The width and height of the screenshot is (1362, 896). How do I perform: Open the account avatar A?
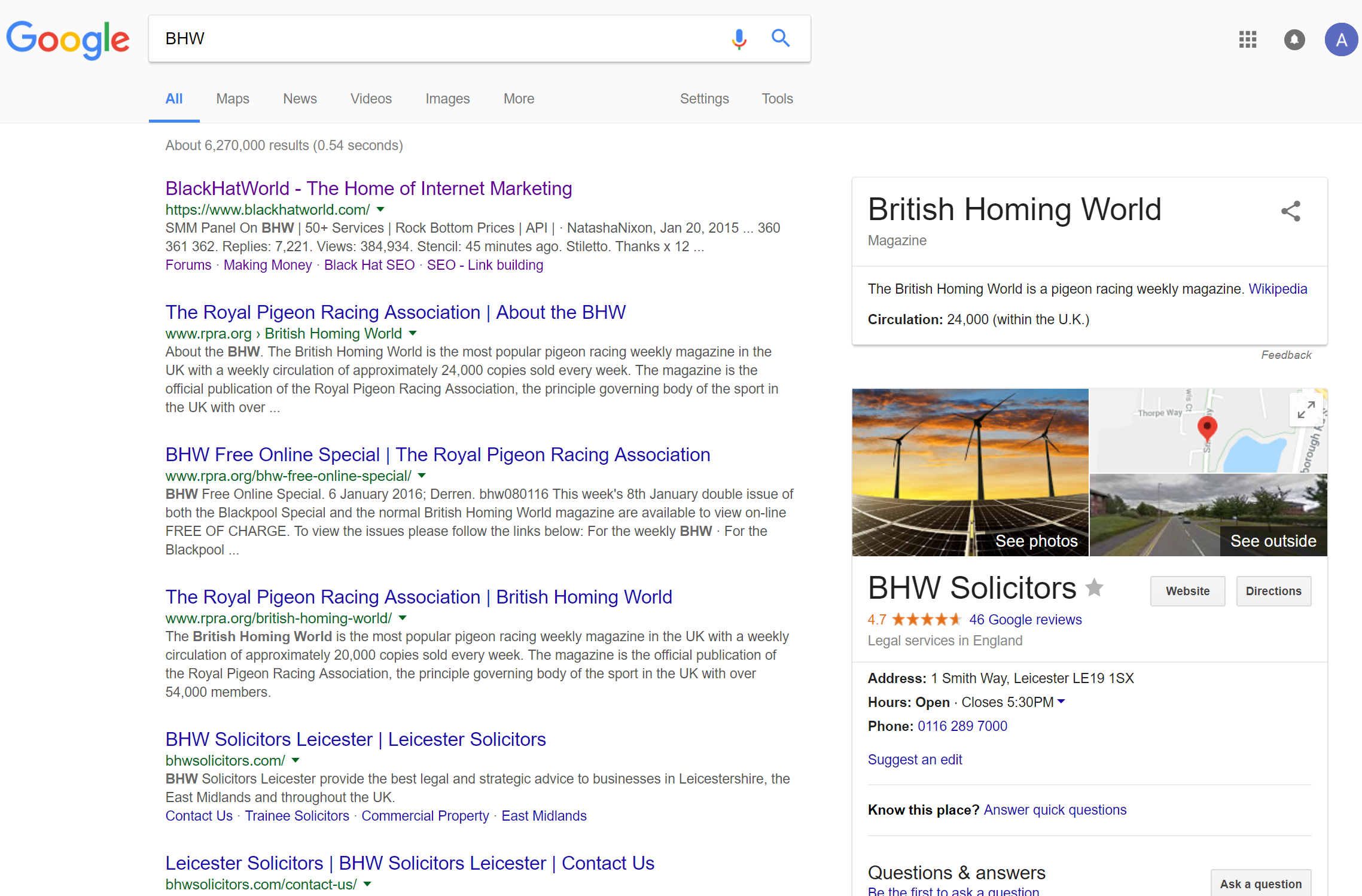pyautogui.click(x=1341, y=39)
